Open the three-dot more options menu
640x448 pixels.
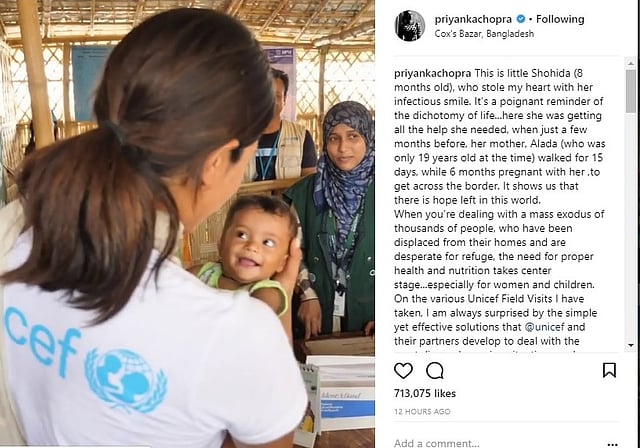click(612, 444)
